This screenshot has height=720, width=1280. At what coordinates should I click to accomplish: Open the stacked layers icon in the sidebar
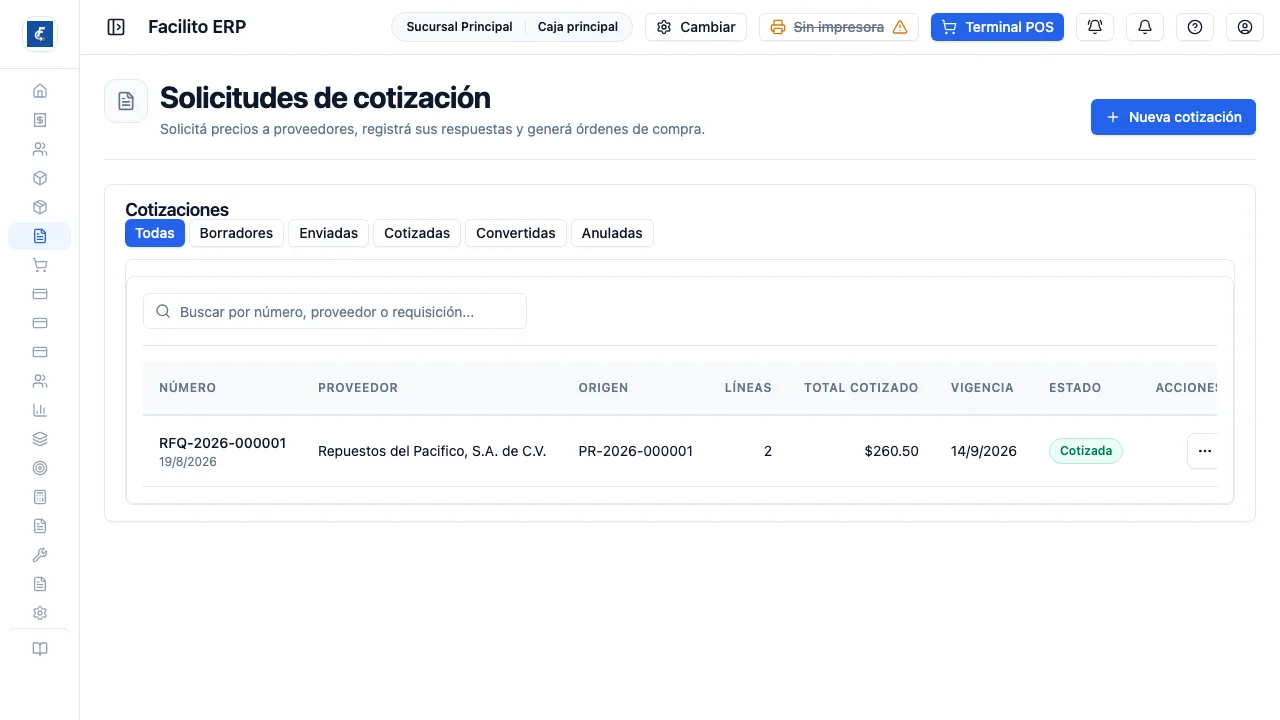[40, 439]
